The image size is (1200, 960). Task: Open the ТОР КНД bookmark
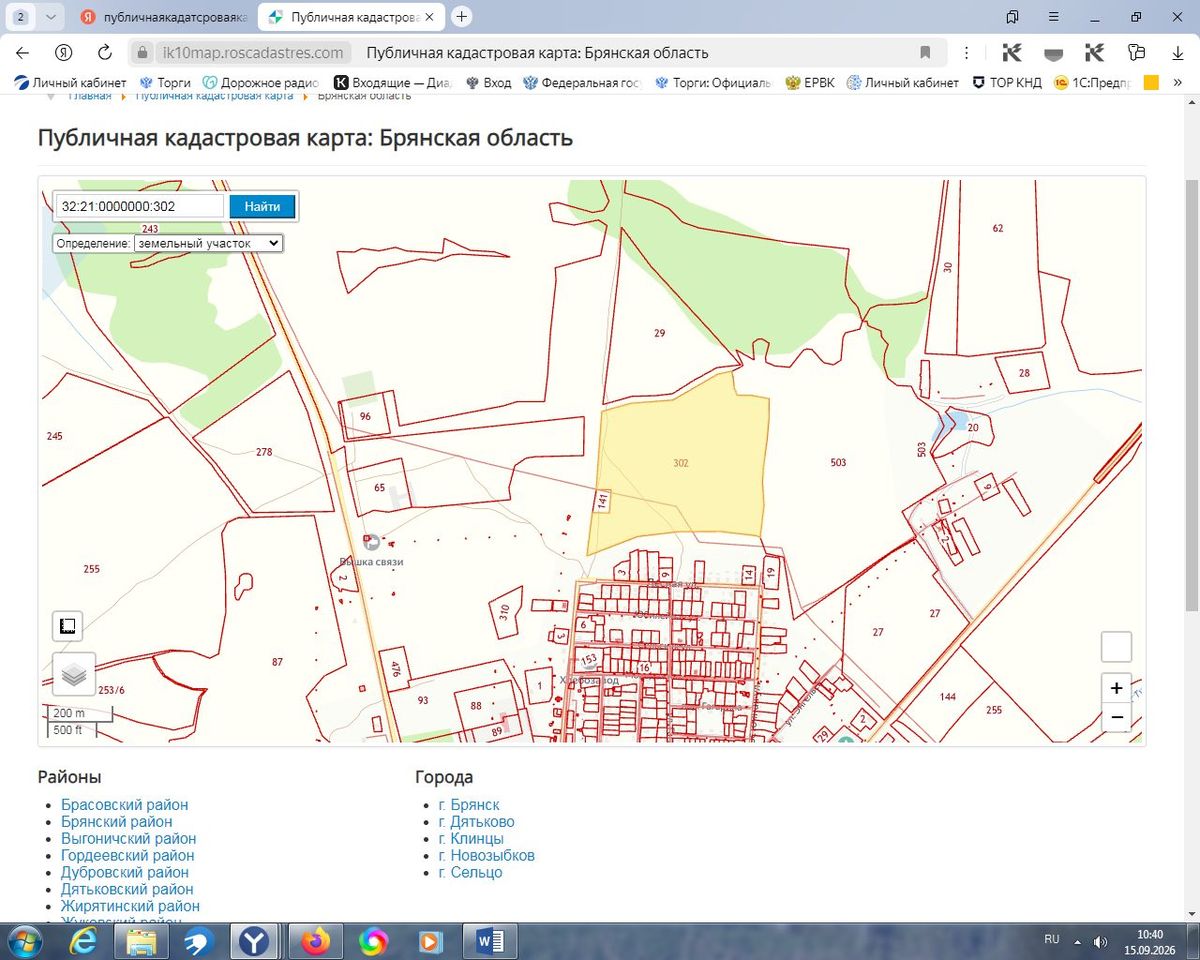click(x=1007, y=83)
